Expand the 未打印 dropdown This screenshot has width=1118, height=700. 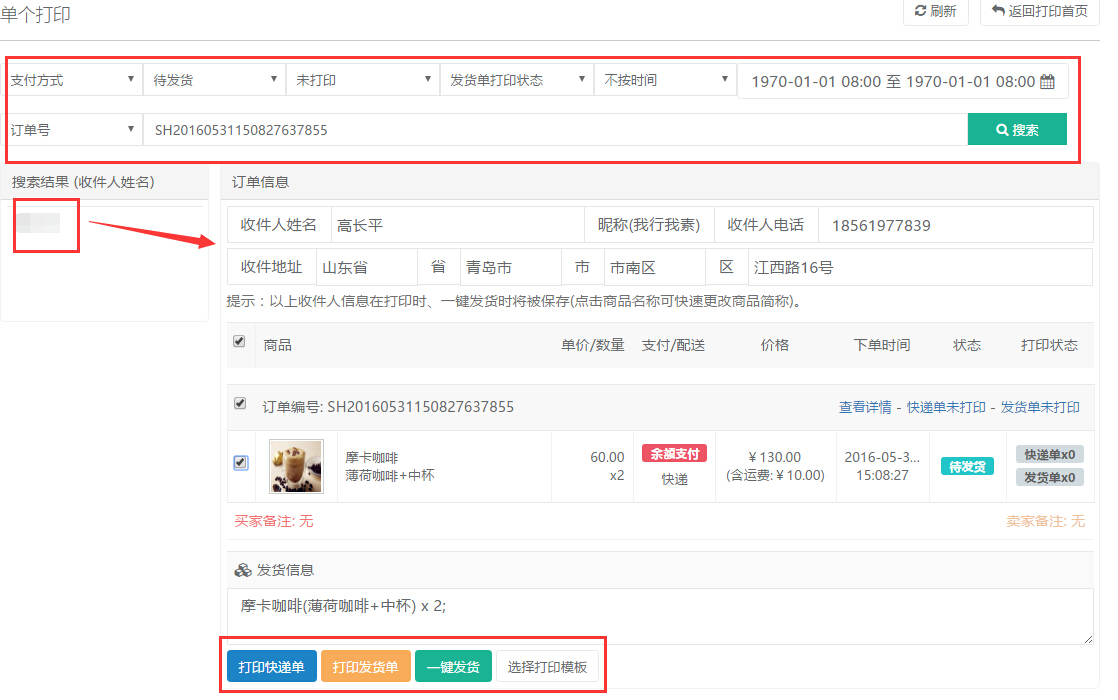[x=360, y=80]
